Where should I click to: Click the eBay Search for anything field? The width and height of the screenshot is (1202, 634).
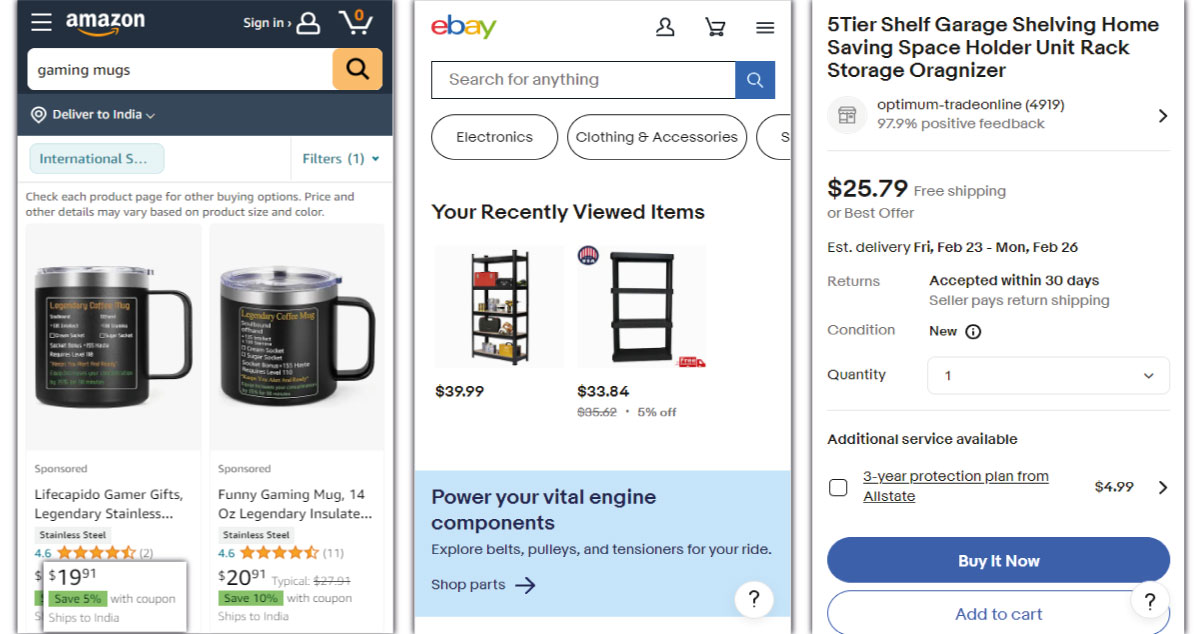coord(582,80)
